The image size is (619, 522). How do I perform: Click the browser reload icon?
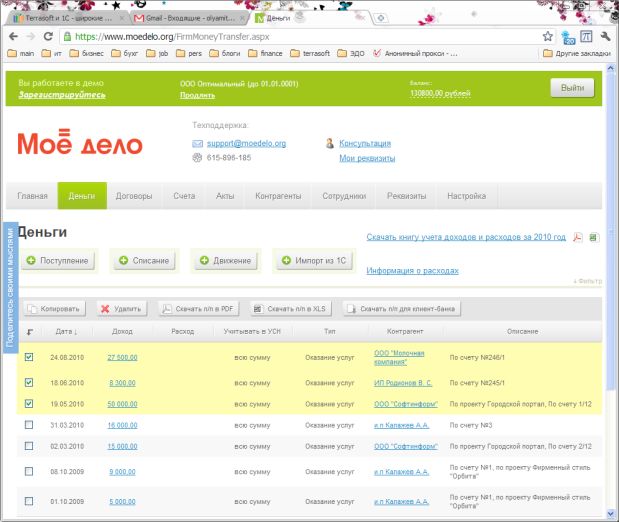coord(51,36)
